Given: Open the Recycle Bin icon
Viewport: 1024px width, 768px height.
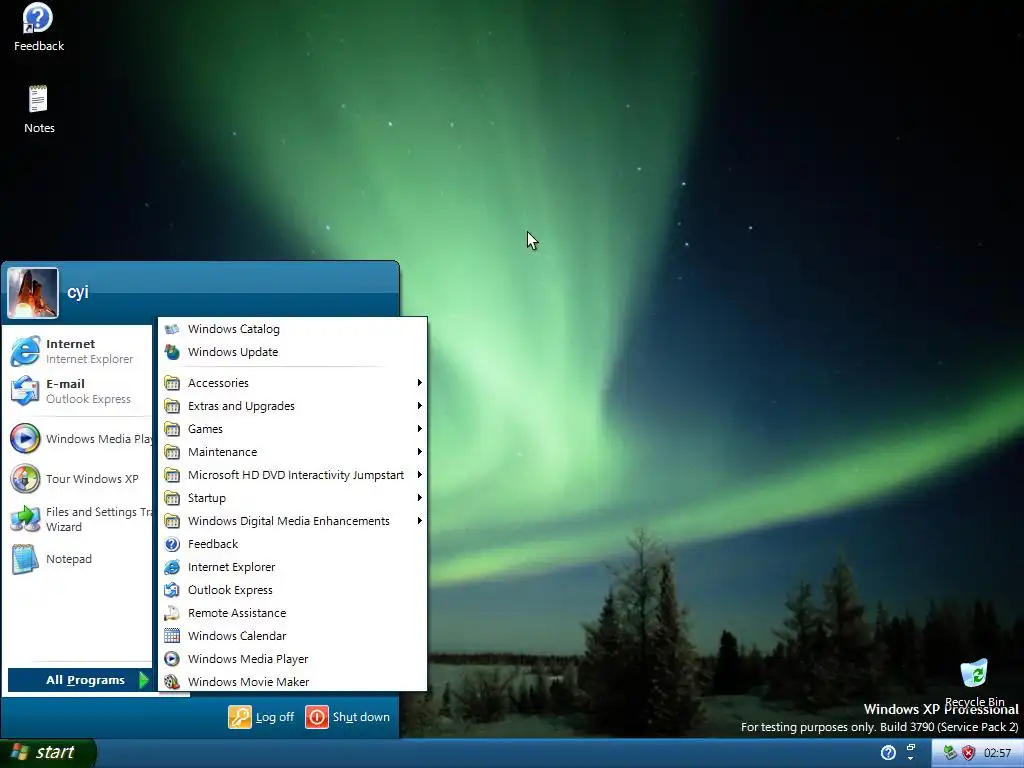Looking at the screenshot, I should click(x=974, y=674).
